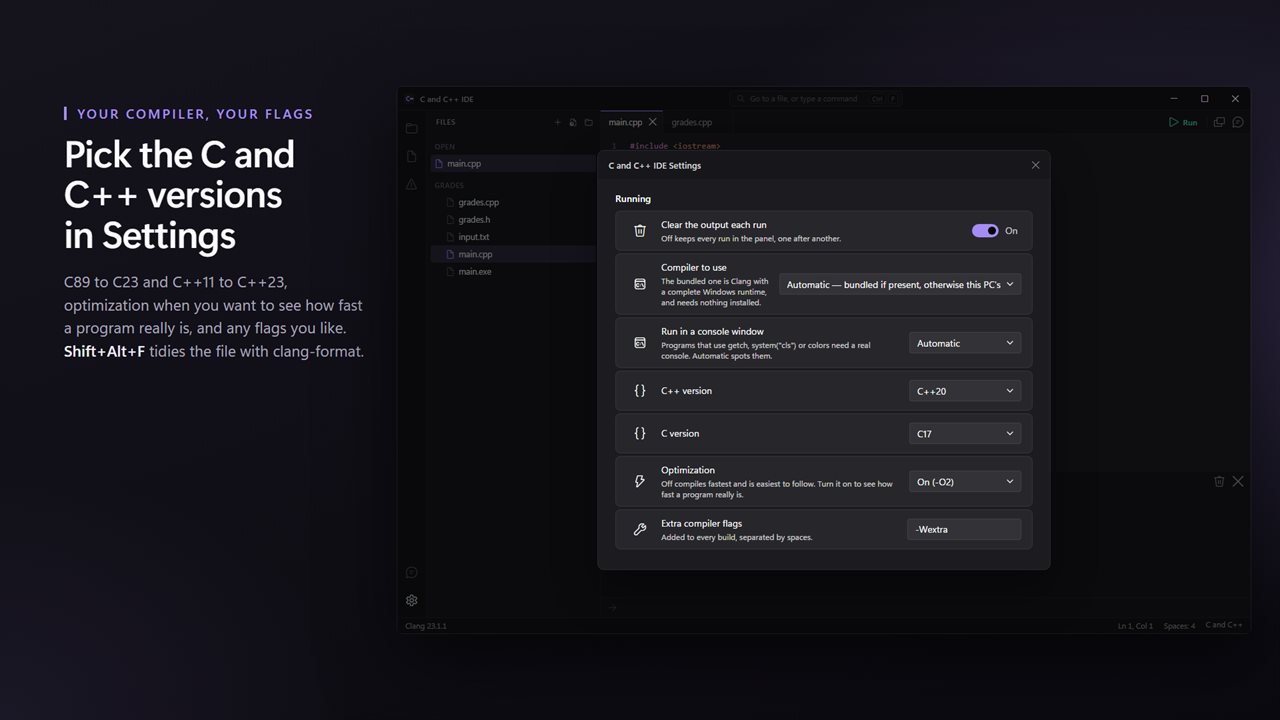
Task: Select main.cpp under the Open section
Action: click(x=513, y=164)
